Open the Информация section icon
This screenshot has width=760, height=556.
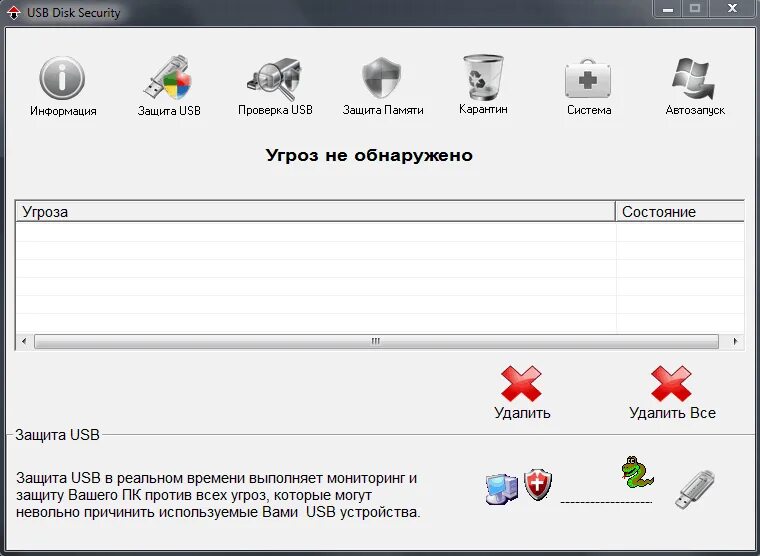click(62, 79)
